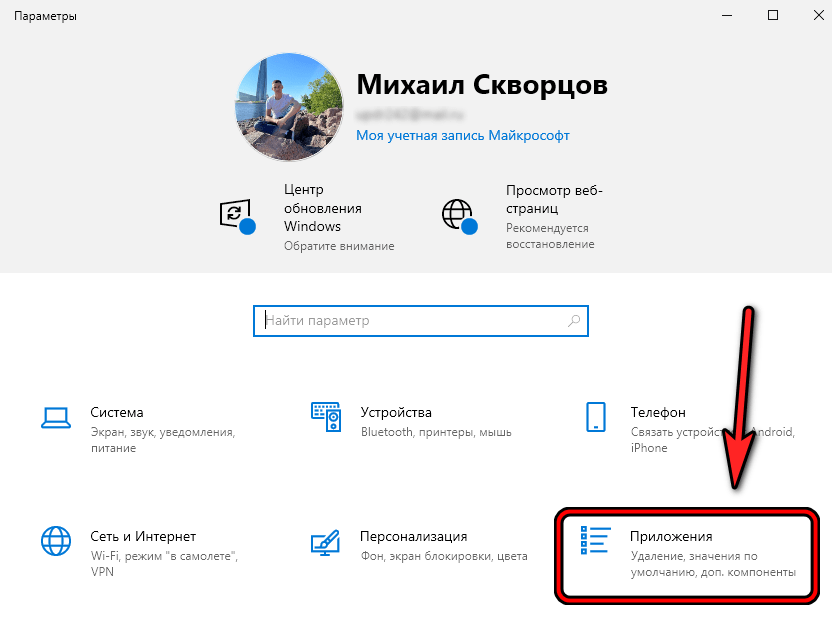Open the Телефон phone icon
832x634 pixels.
click(596, 413)
